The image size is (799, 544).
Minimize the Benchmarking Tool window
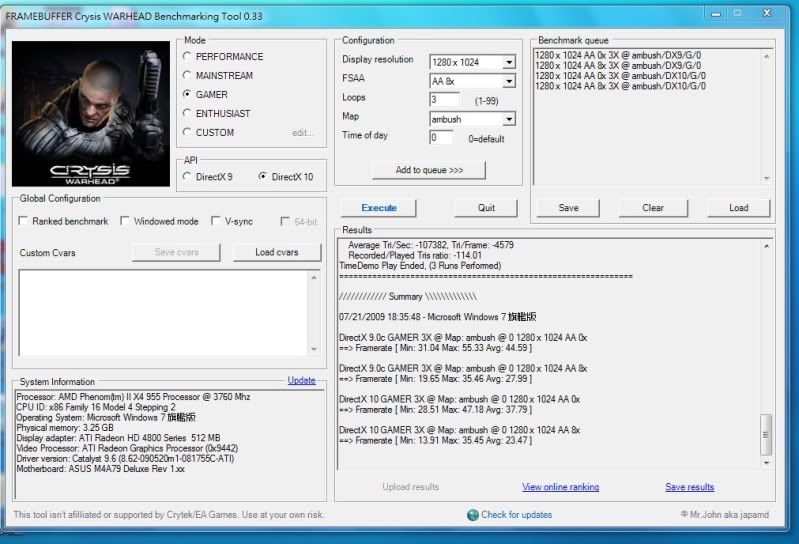point(716,13)
